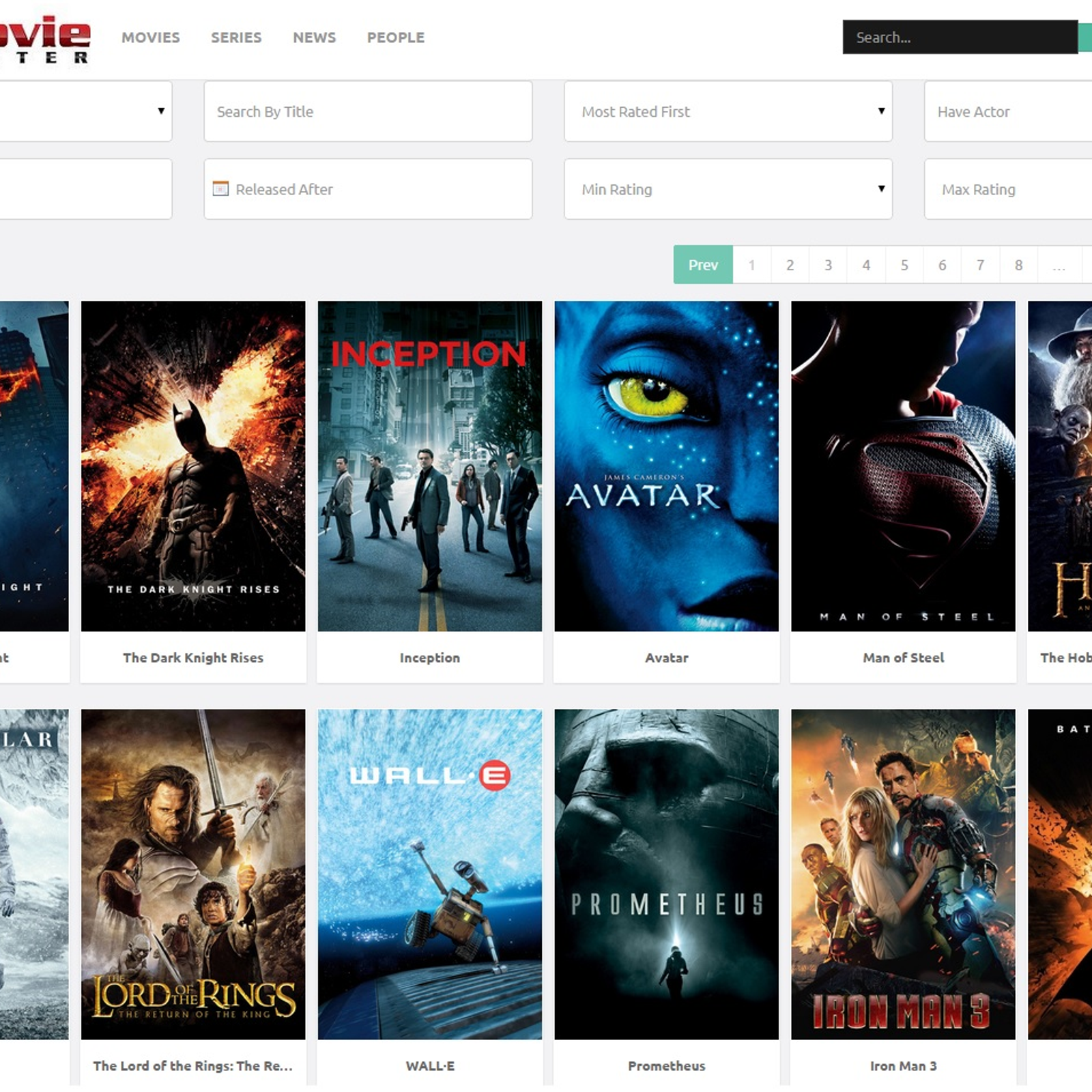Go to page 7
The height and width of the screenshot is (1092, 1092).
click(980, 264)
